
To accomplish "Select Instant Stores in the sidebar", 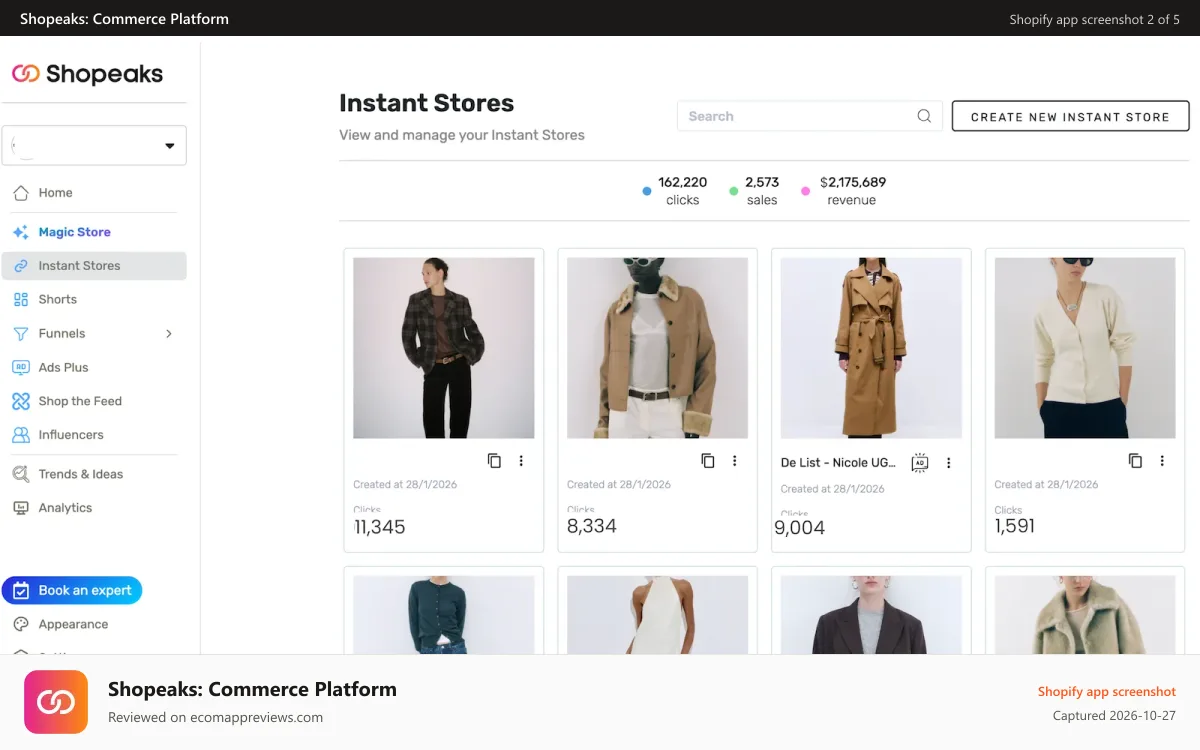I will click(x=94, y=266).
